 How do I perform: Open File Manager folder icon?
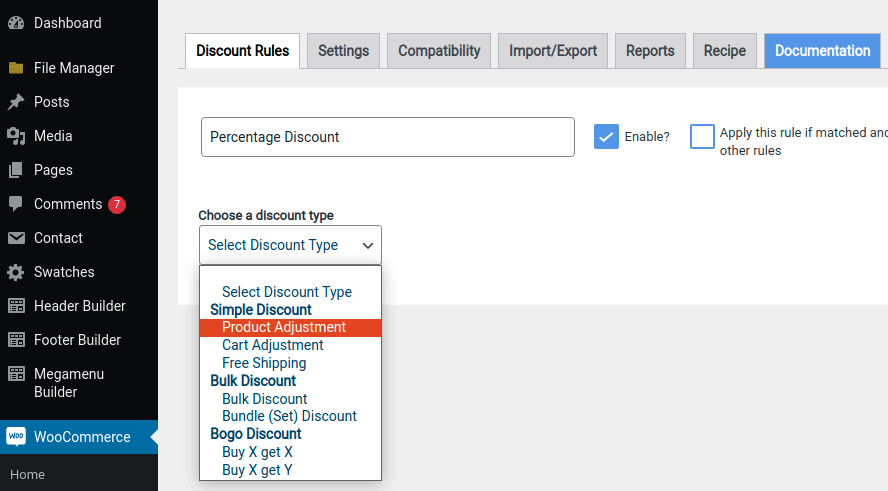16,68
